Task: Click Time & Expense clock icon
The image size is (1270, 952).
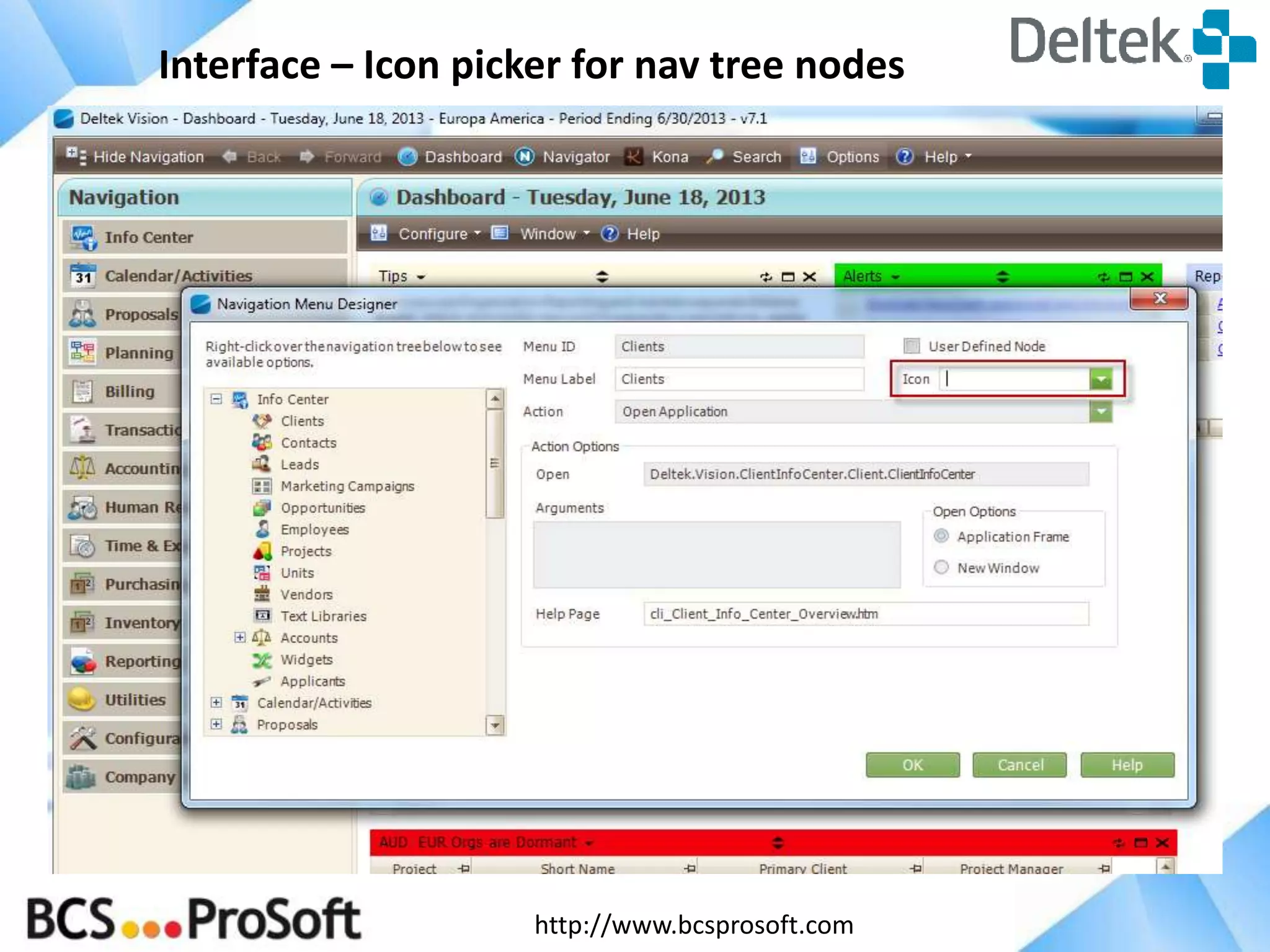Action: click(x=82, y=545)
